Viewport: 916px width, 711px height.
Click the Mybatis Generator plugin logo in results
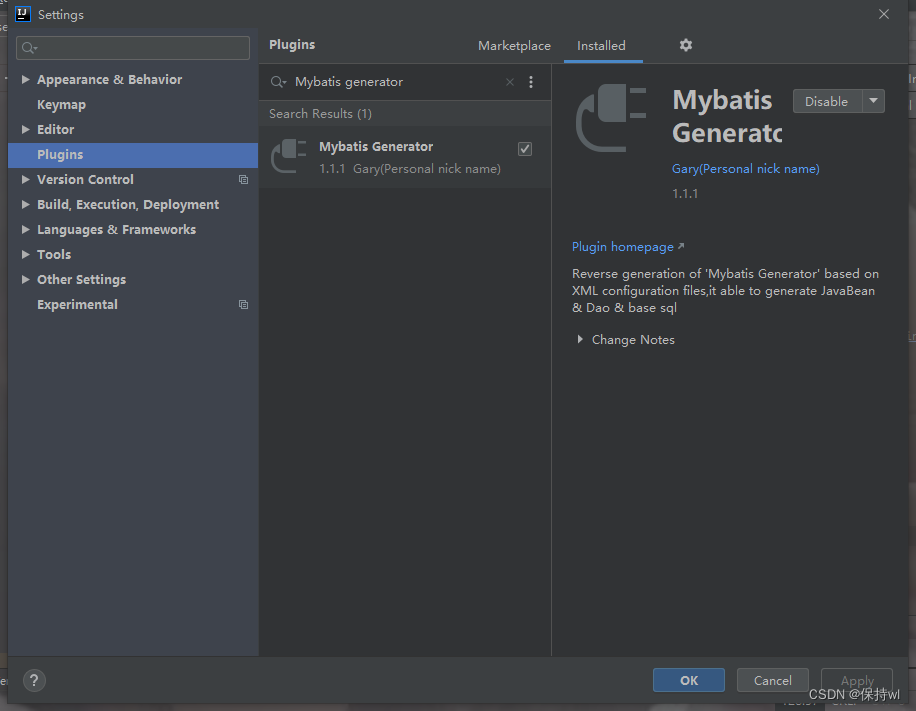click(x=288, y=156)
